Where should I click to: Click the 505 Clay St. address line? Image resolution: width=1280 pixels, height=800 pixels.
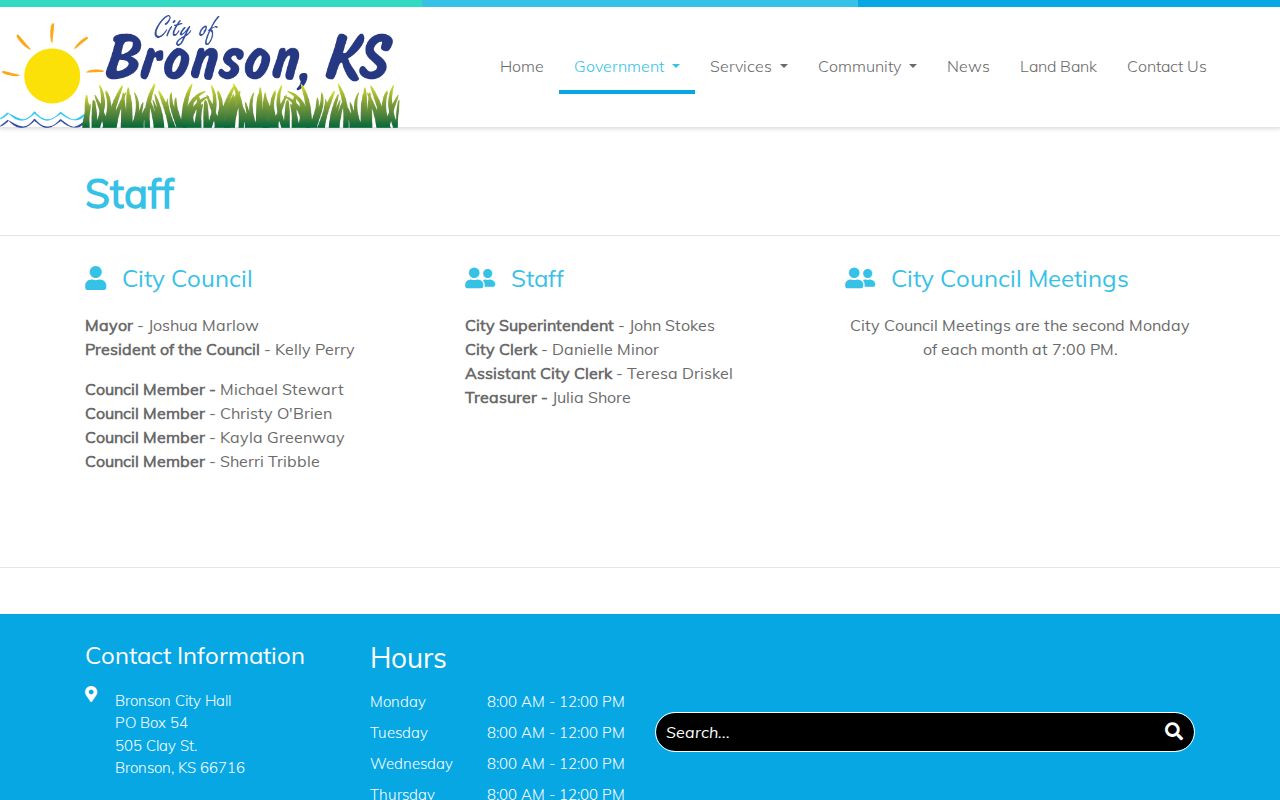(x=156, y=745)
